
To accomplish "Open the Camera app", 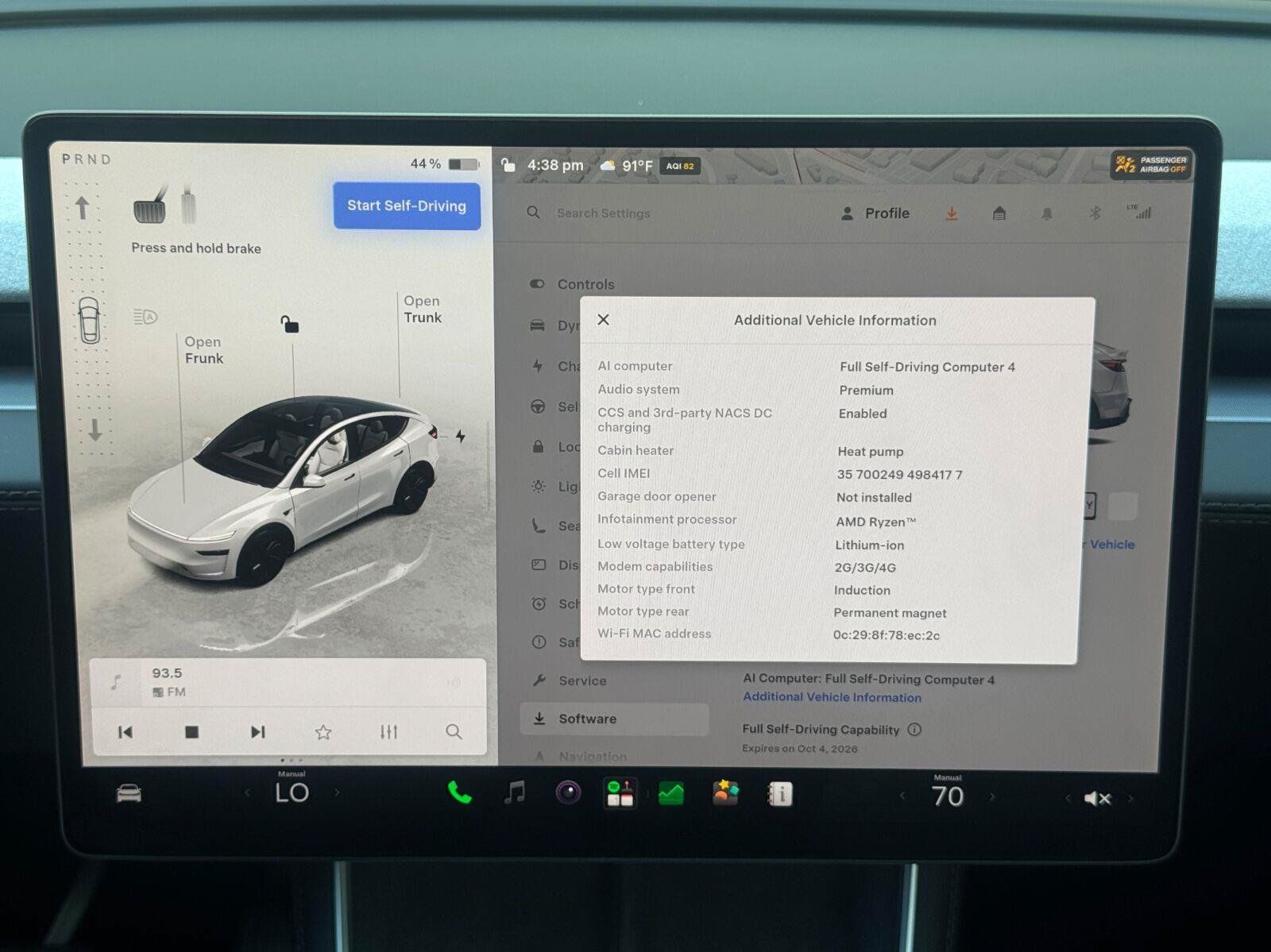I will [x=568, y=792].
